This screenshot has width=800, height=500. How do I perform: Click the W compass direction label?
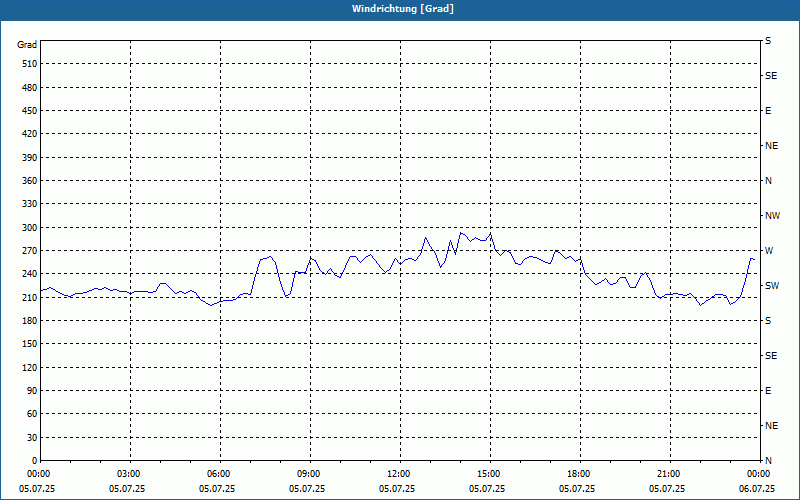click(769, 251)
